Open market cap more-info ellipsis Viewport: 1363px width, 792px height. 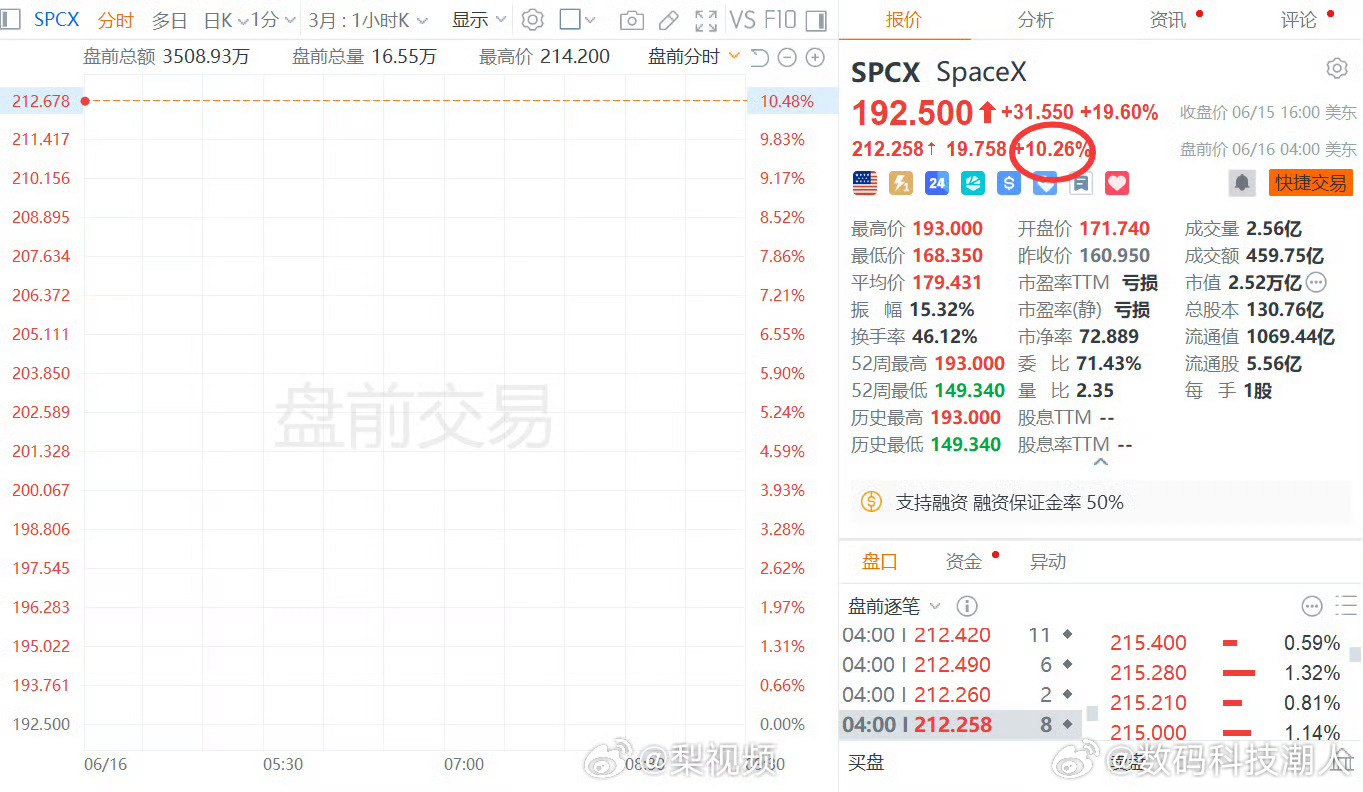(x=1316, y=282)
